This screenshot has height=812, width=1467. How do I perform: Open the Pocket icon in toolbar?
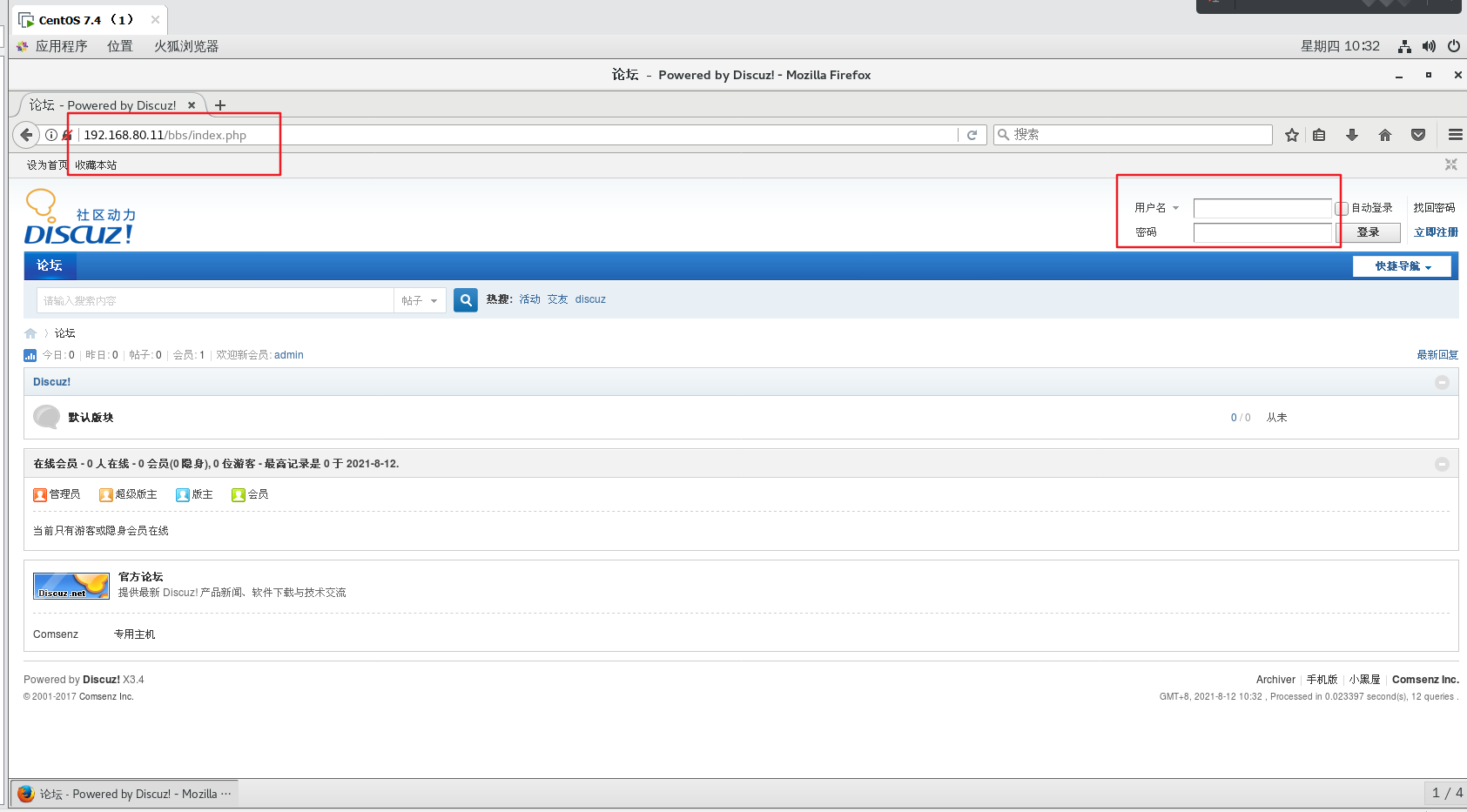click(1418, 135)
